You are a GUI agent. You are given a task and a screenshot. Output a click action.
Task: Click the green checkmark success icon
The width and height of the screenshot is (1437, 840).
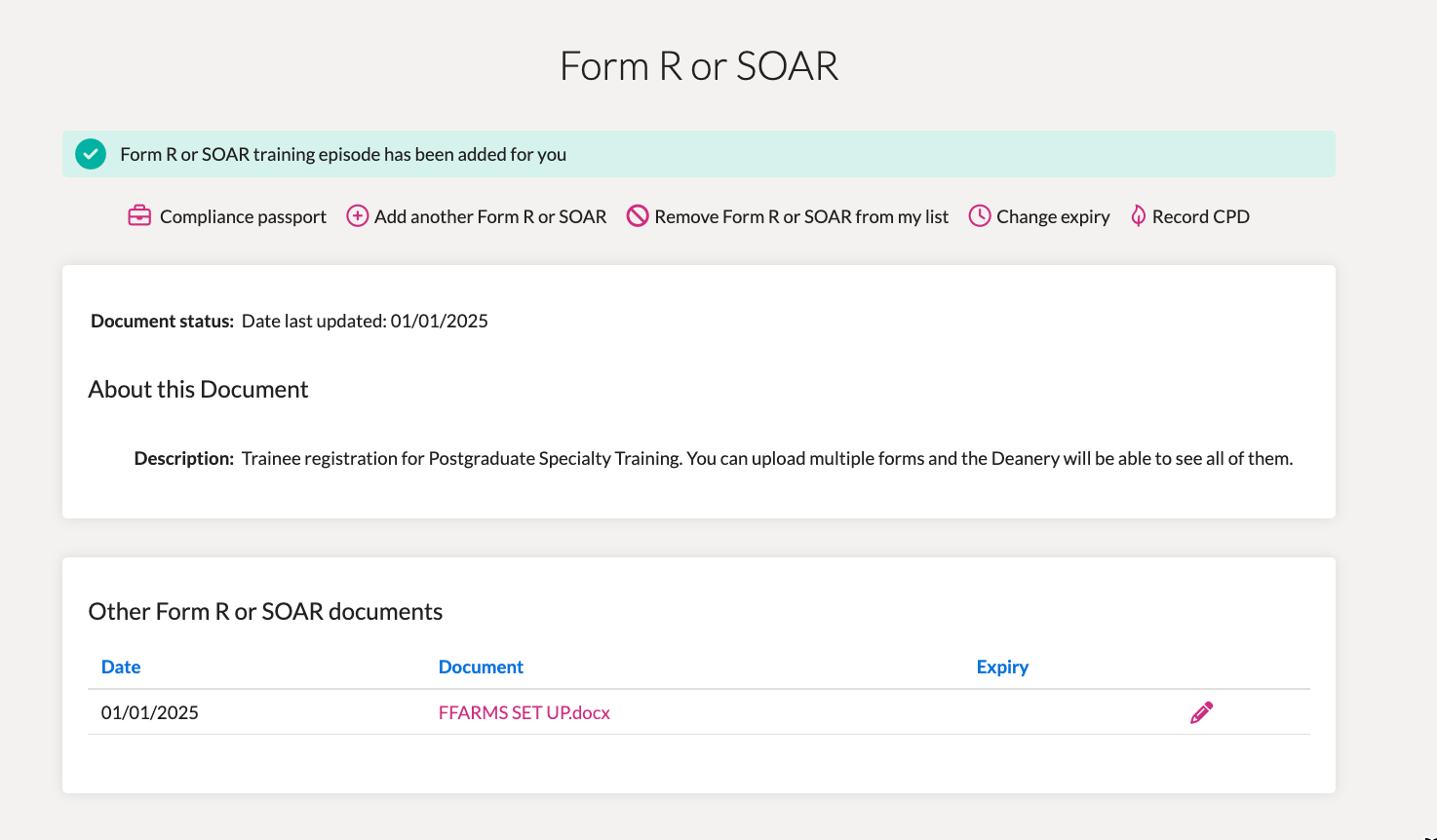pyautogui.click(x=91, y=154)
